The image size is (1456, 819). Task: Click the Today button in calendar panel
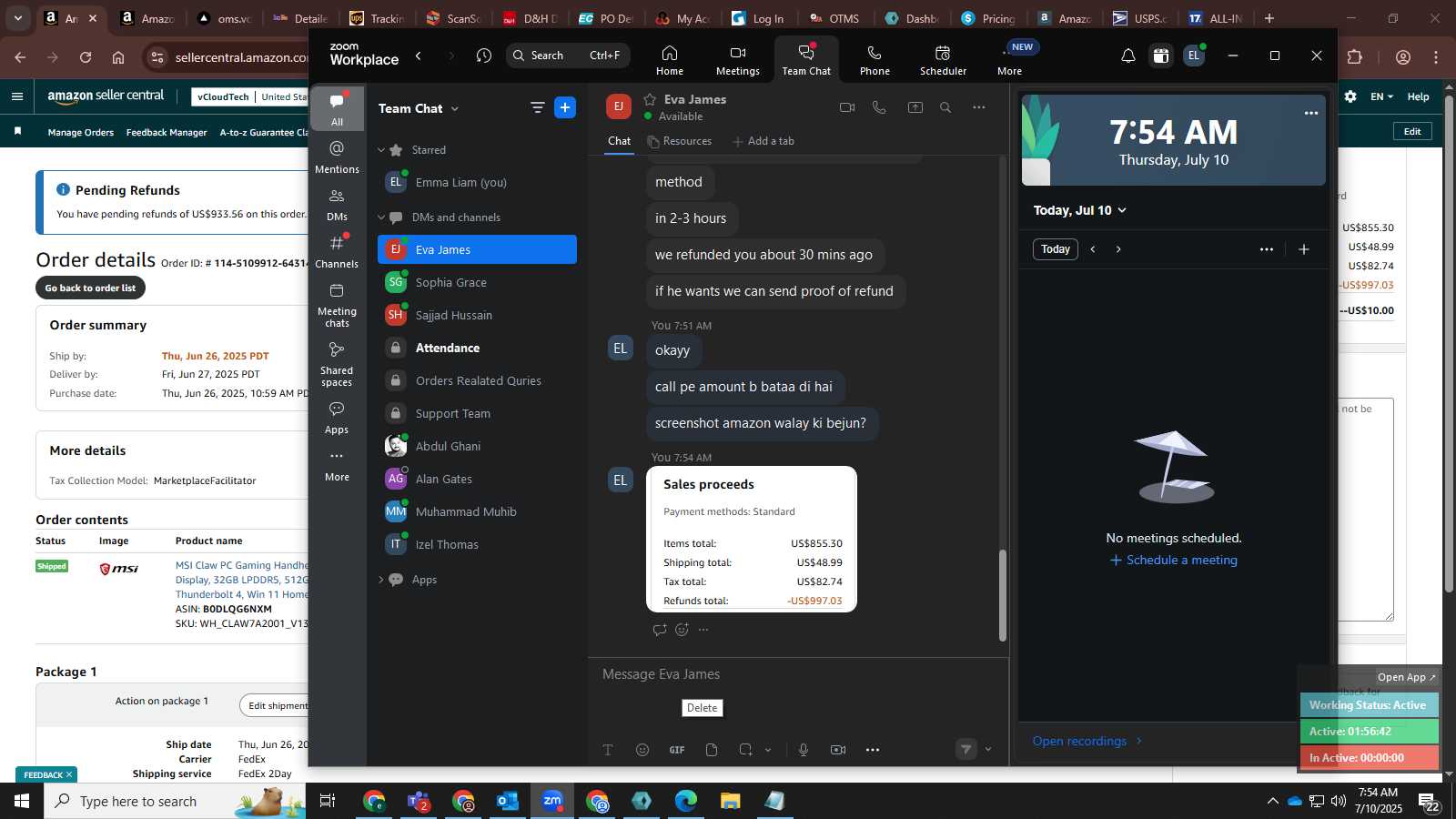coord(1056,249)
